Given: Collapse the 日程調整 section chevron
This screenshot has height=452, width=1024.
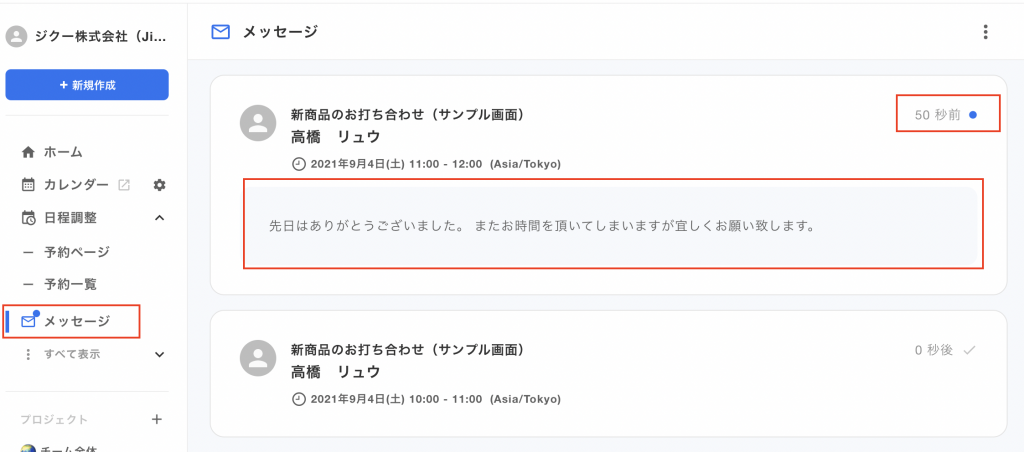Looking at the screenshot, I should 159,218.
